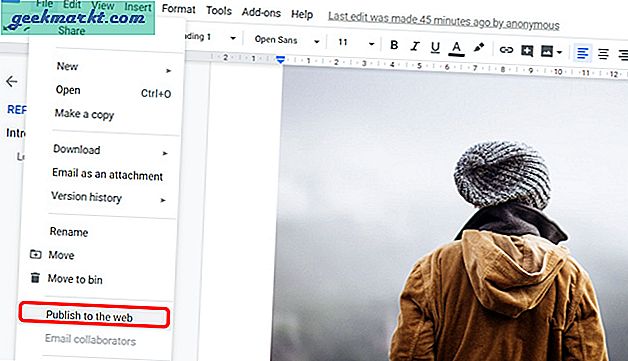Click the blue indent marker on ruler
Screen dimensions: 628x361
[280, 60]
